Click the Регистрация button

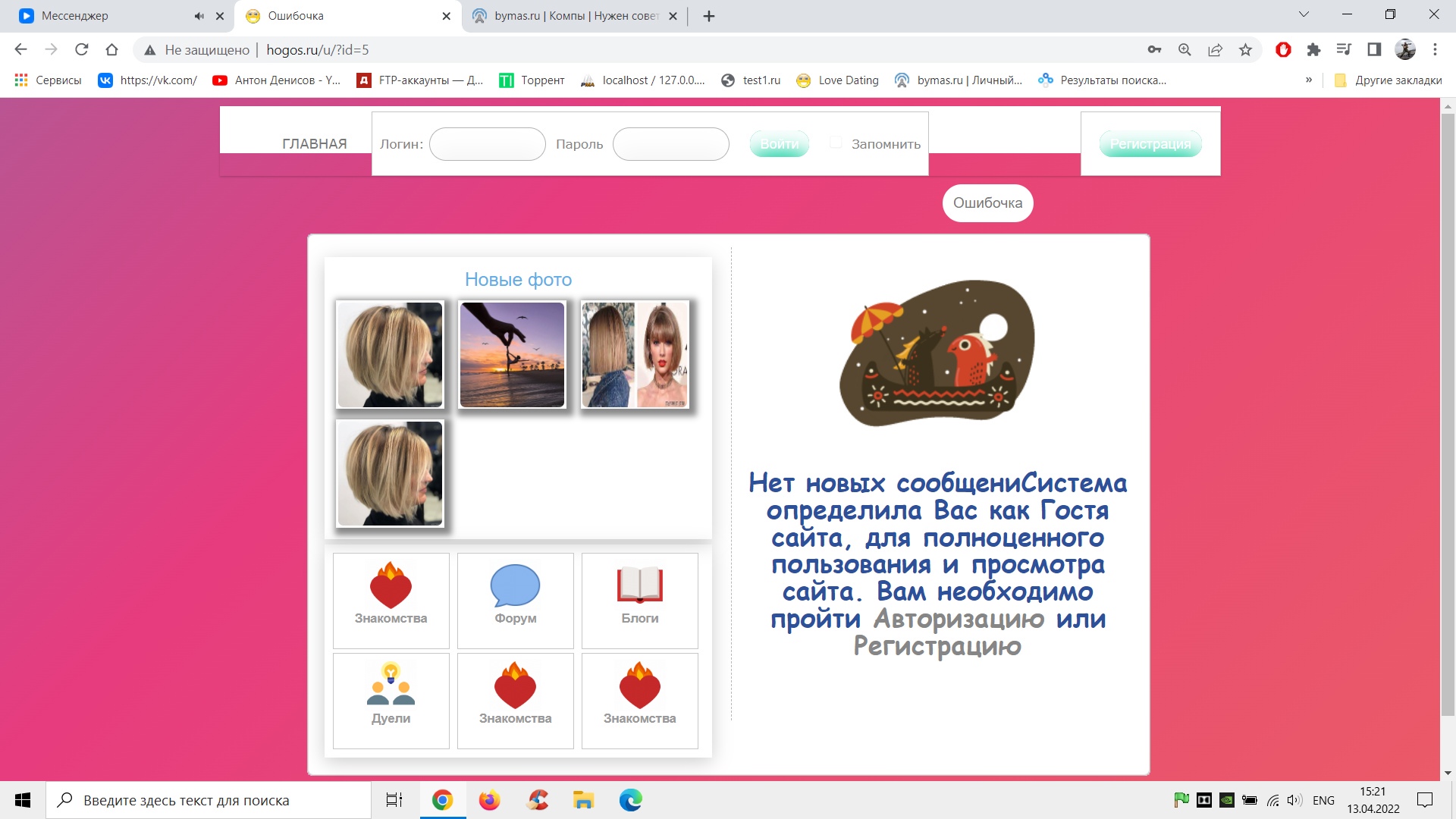click(1150, 144)
